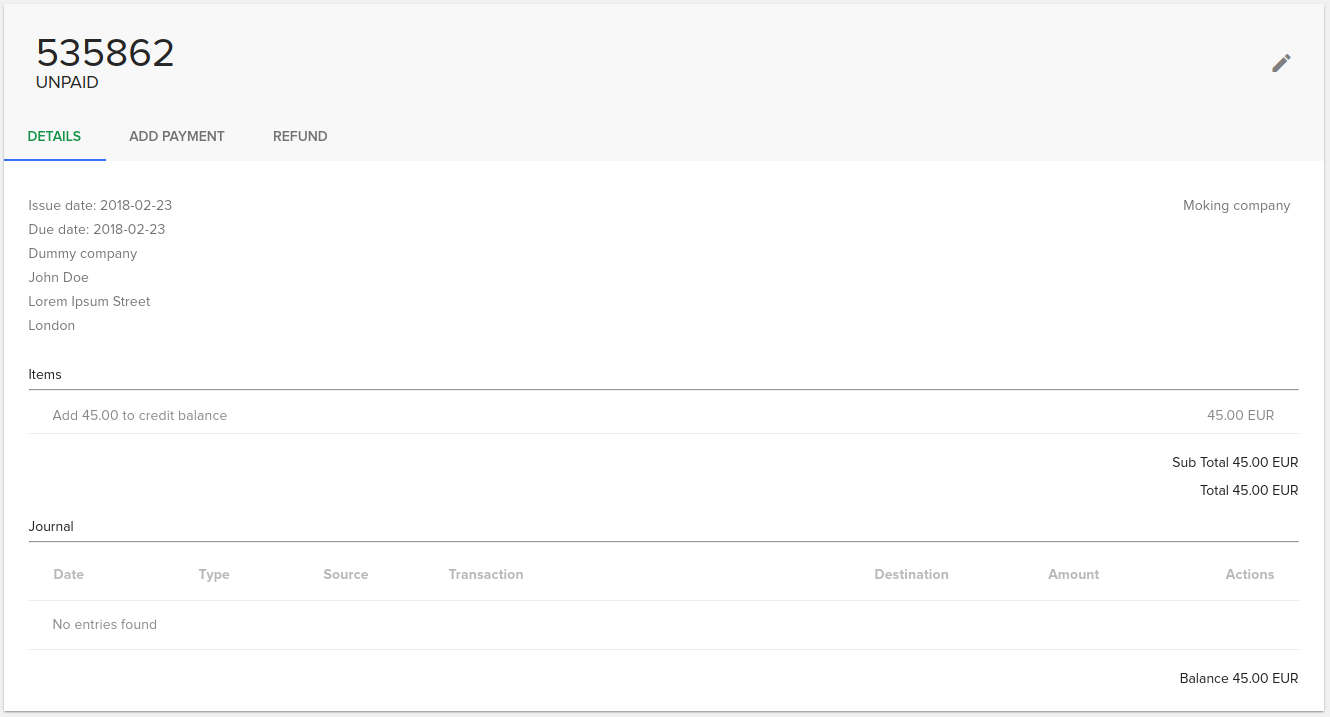Image resolution: width=1330 pixels, height=717 pixels.
Task: Sort the Journal by Date column
Action: (69, 574)
